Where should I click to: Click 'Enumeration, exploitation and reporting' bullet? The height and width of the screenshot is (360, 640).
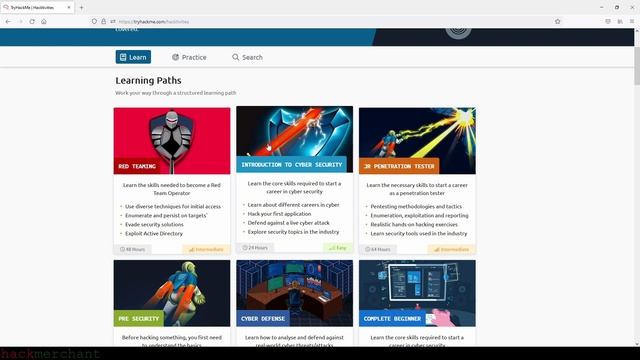(420, 216)
